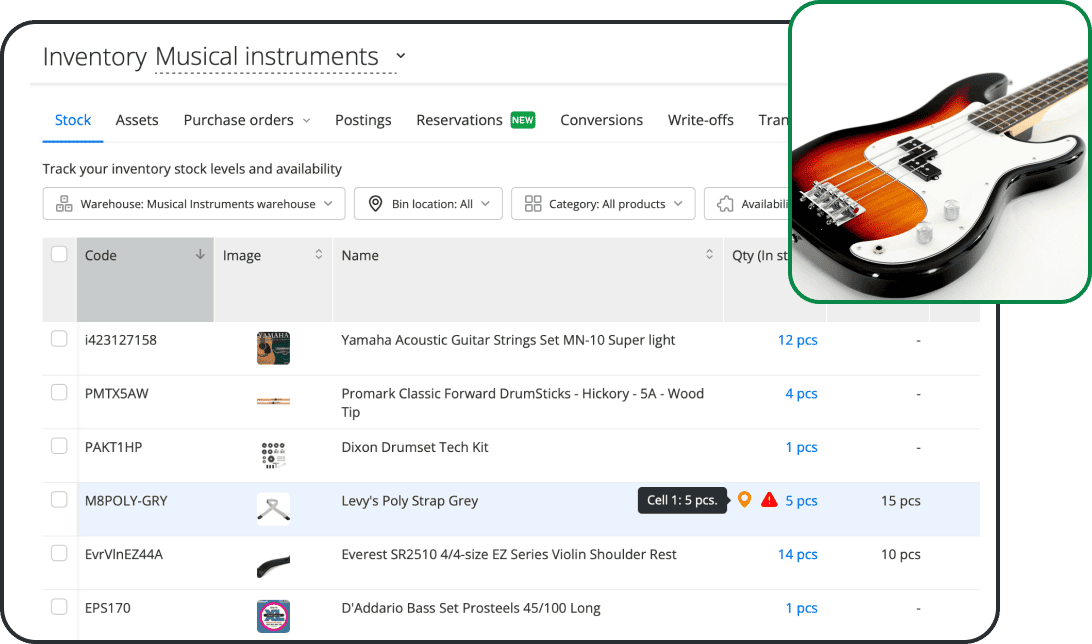
Task: Open the 1 pcs link for Dixon Drumset Tech Kit
Action: pos(802,447)
